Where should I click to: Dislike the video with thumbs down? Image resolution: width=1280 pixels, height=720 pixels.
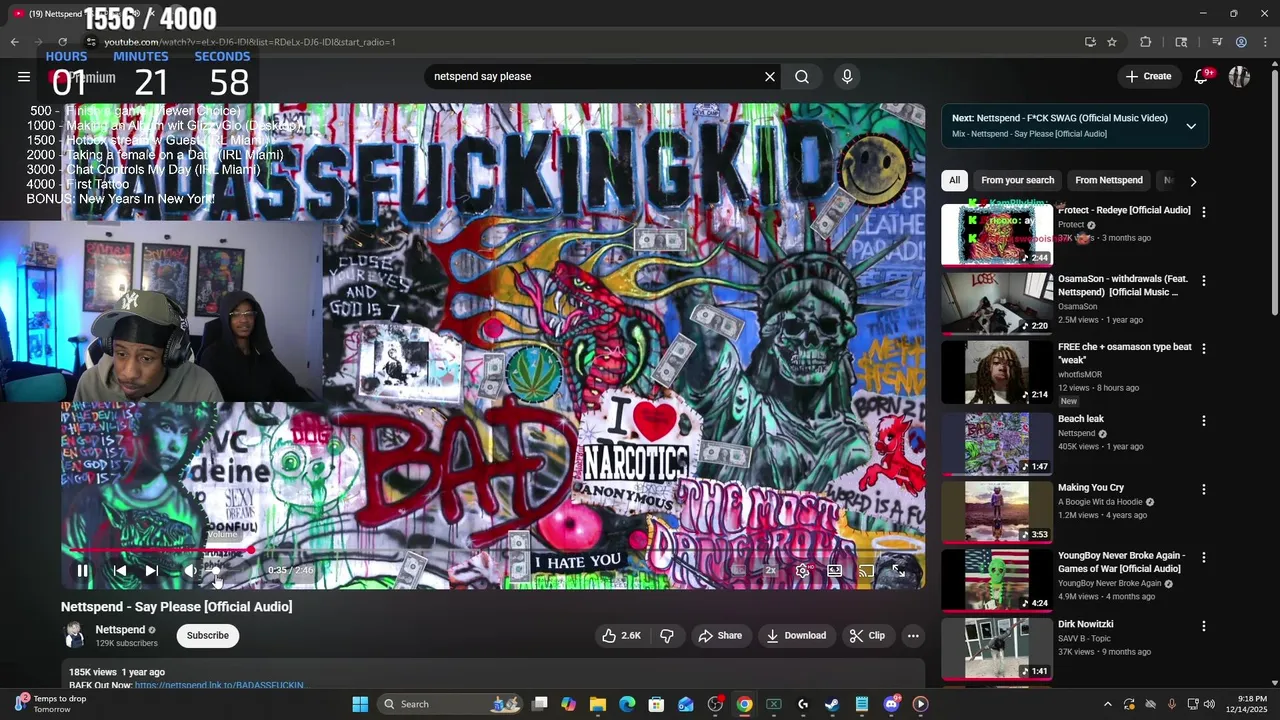click(667, 636)
